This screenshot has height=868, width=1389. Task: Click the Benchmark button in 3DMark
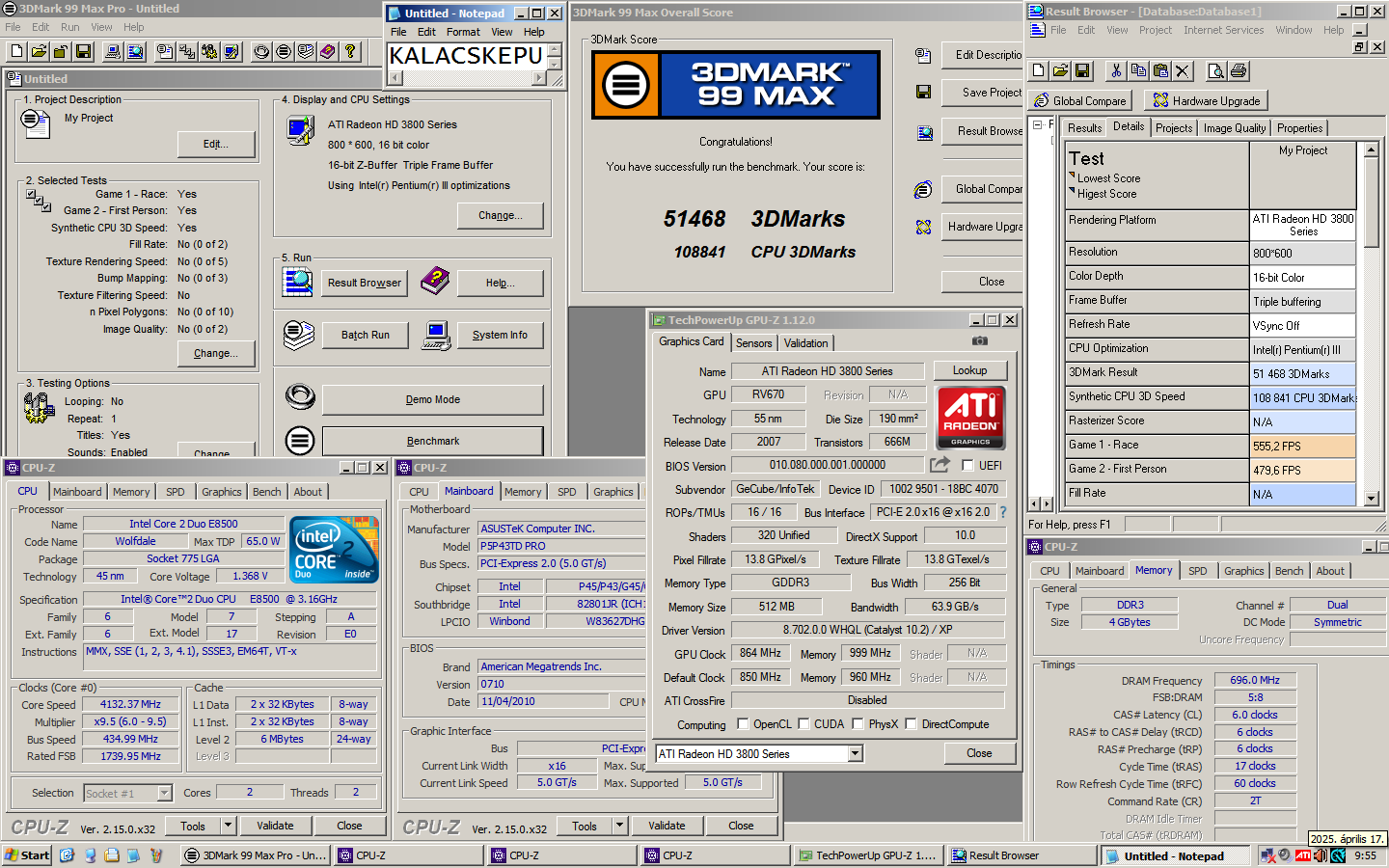433,441
